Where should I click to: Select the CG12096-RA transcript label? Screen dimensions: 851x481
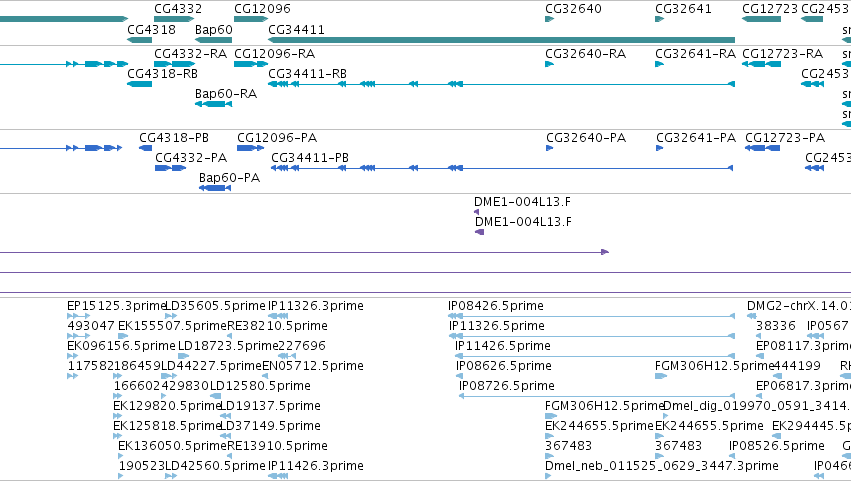275,54
